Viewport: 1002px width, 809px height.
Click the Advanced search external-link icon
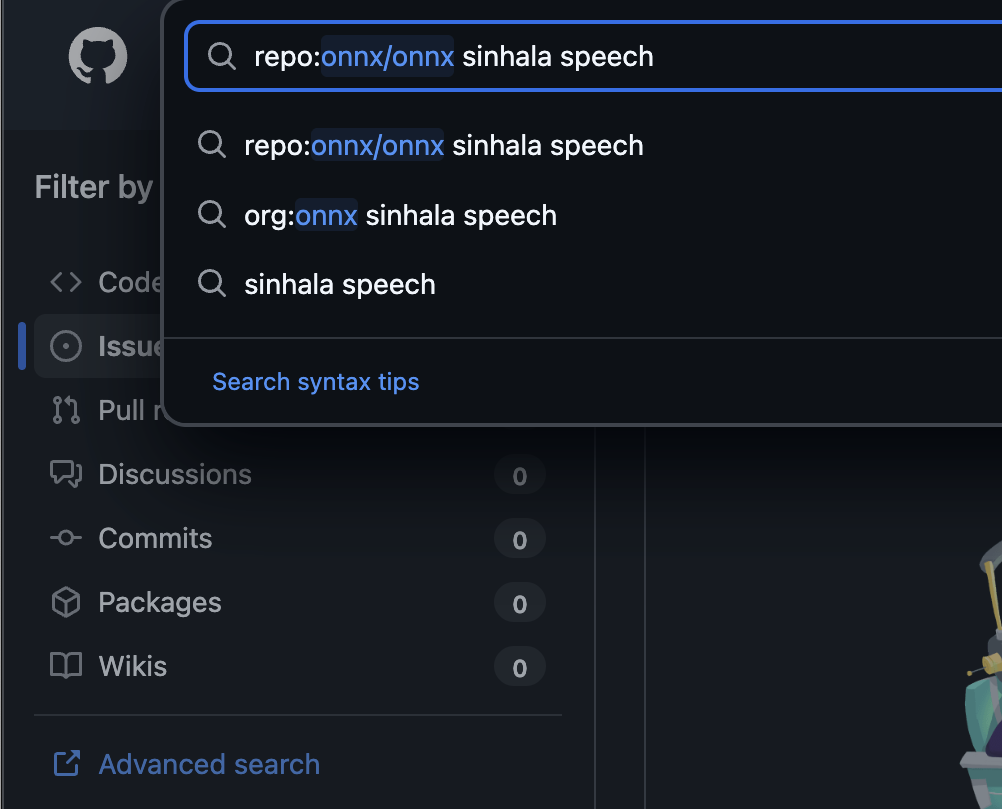click(66, 765)
